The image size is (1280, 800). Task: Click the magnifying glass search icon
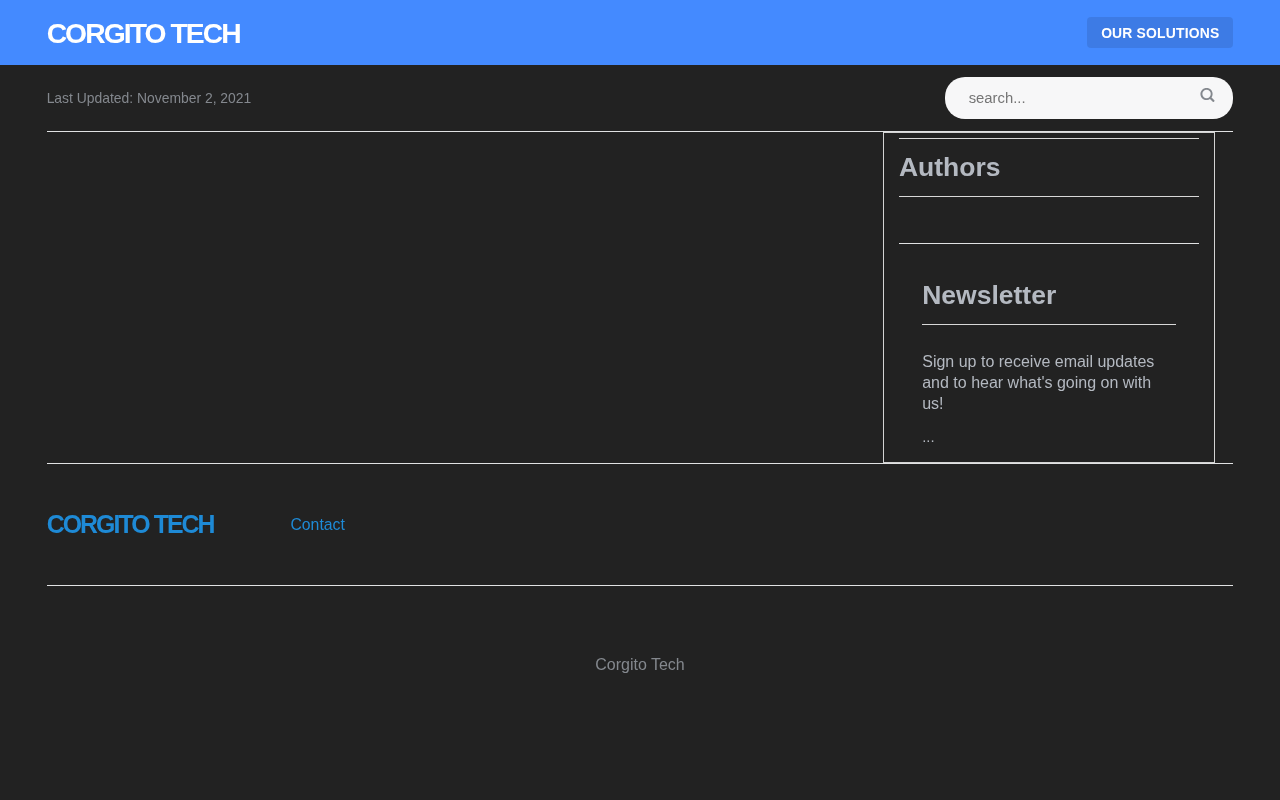tap(1207, 96)
